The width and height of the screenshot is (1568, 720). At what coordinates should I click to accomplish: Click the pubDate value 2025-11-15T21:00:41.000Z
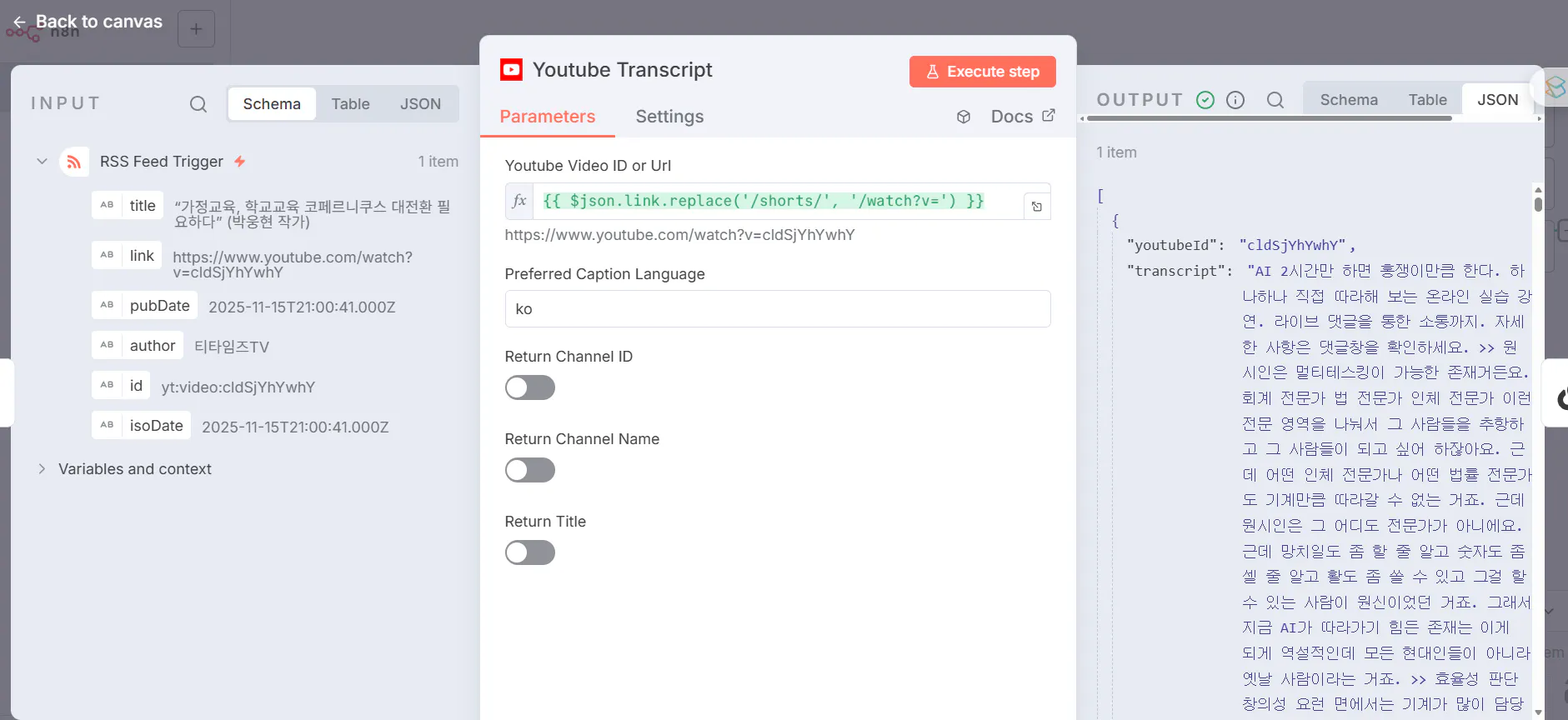point(302,307)
